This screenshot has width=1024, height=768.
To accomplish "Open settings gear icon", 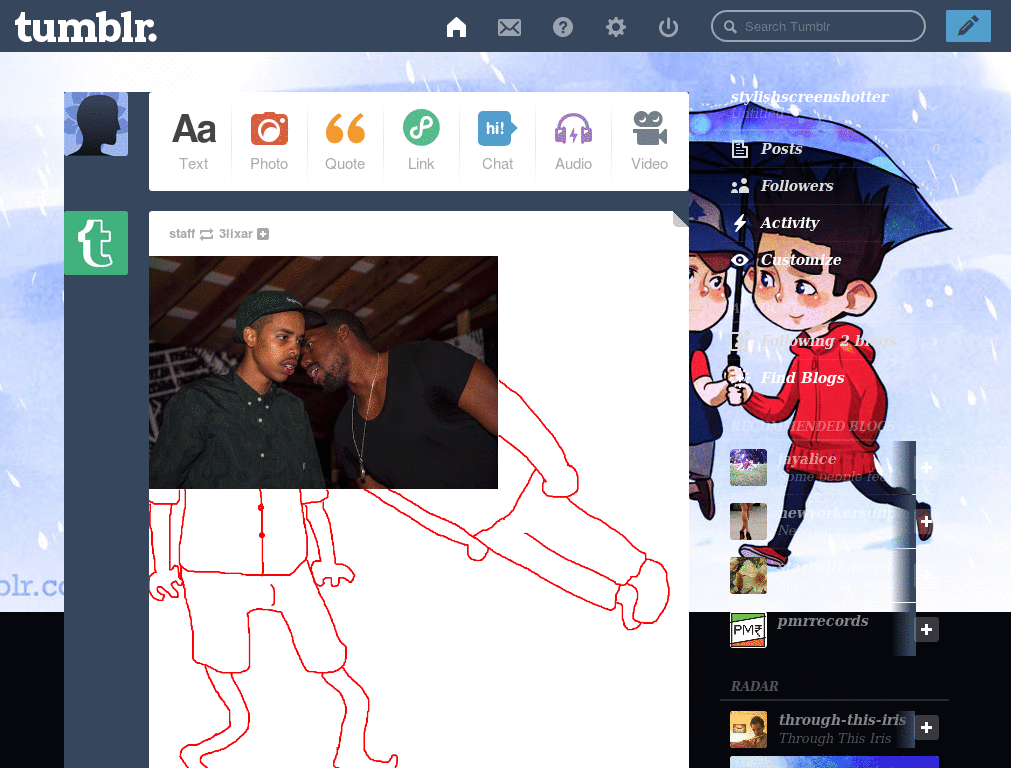I will (x=615, y=27).
